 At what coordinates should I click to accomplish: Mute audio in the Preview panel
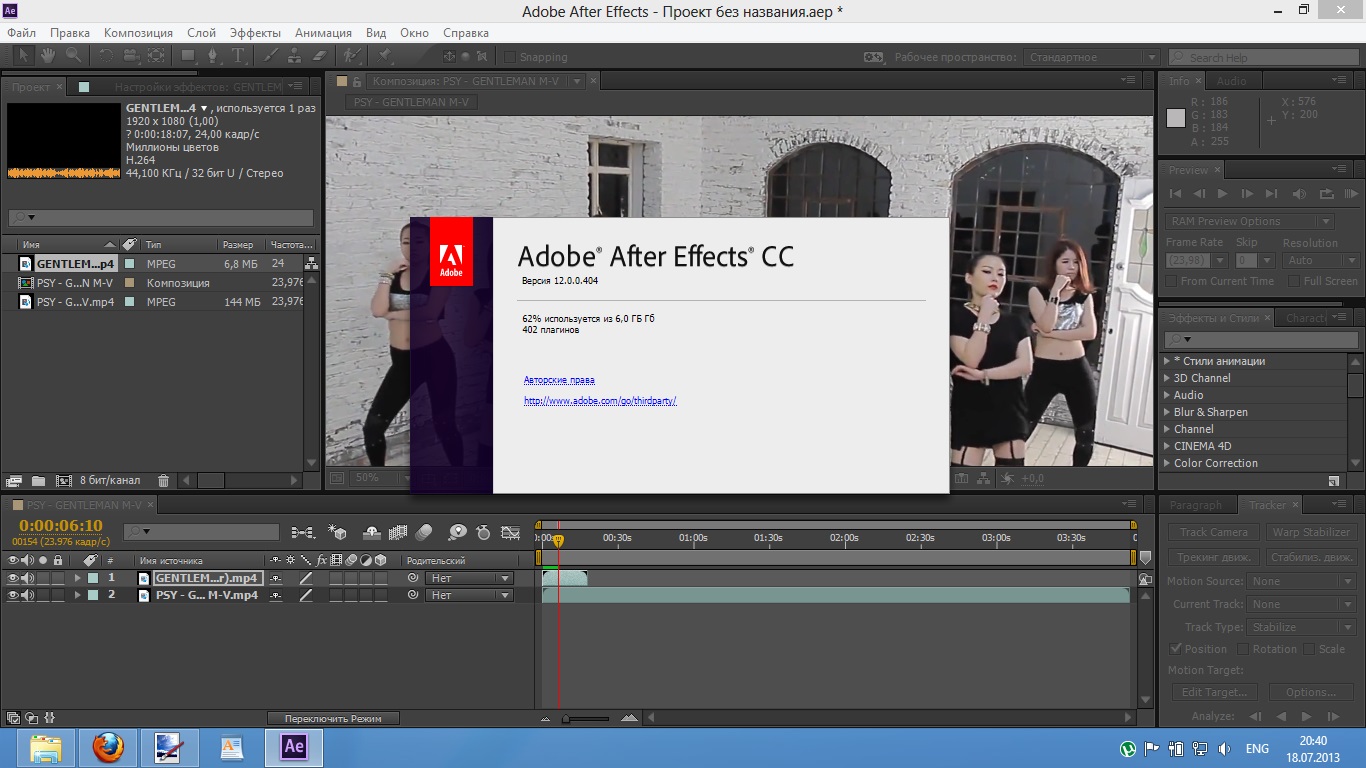coord(1299,194)
